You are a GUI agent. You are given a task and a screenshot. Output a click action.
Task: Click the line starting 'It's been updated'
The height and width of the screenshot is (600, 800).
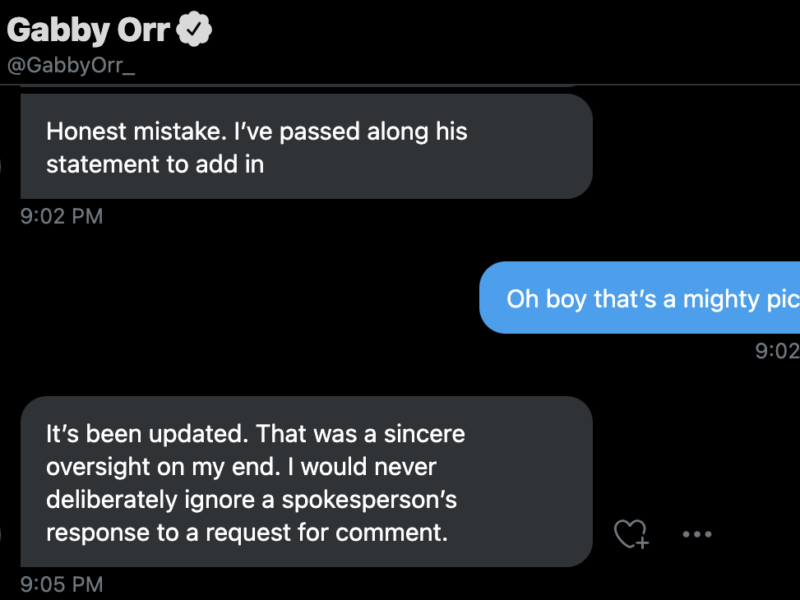(255, 435)
